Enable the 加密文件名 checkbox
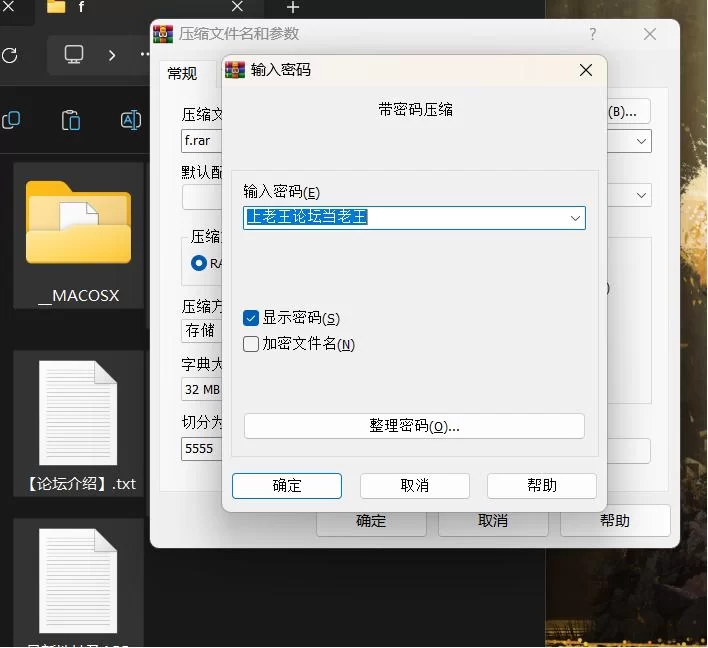708x648 pixels. [251, 344]
